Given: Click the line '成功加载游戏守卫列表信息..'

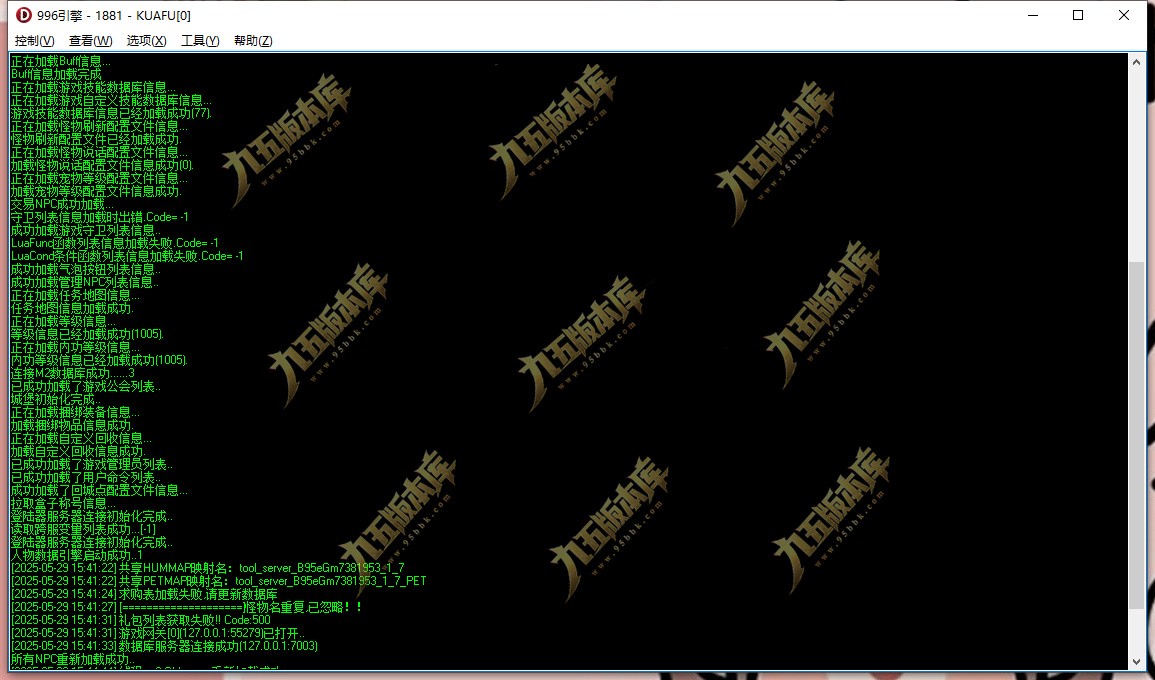Looking at the screenshot, I should coord(85,230).
